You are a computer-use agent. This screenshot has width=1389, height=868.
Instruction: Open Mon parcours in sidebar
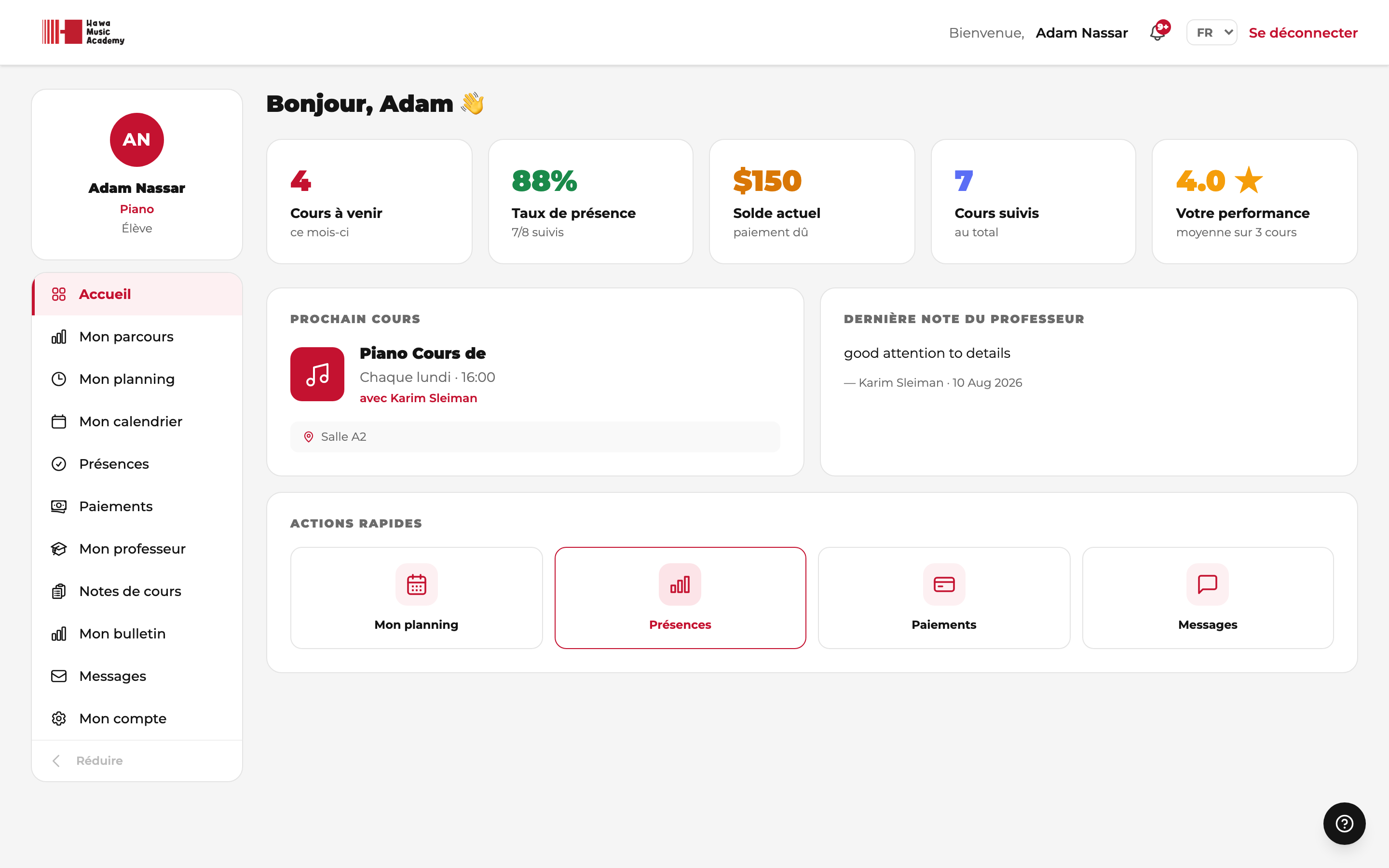pyautogui.click(x=136, y=337)
